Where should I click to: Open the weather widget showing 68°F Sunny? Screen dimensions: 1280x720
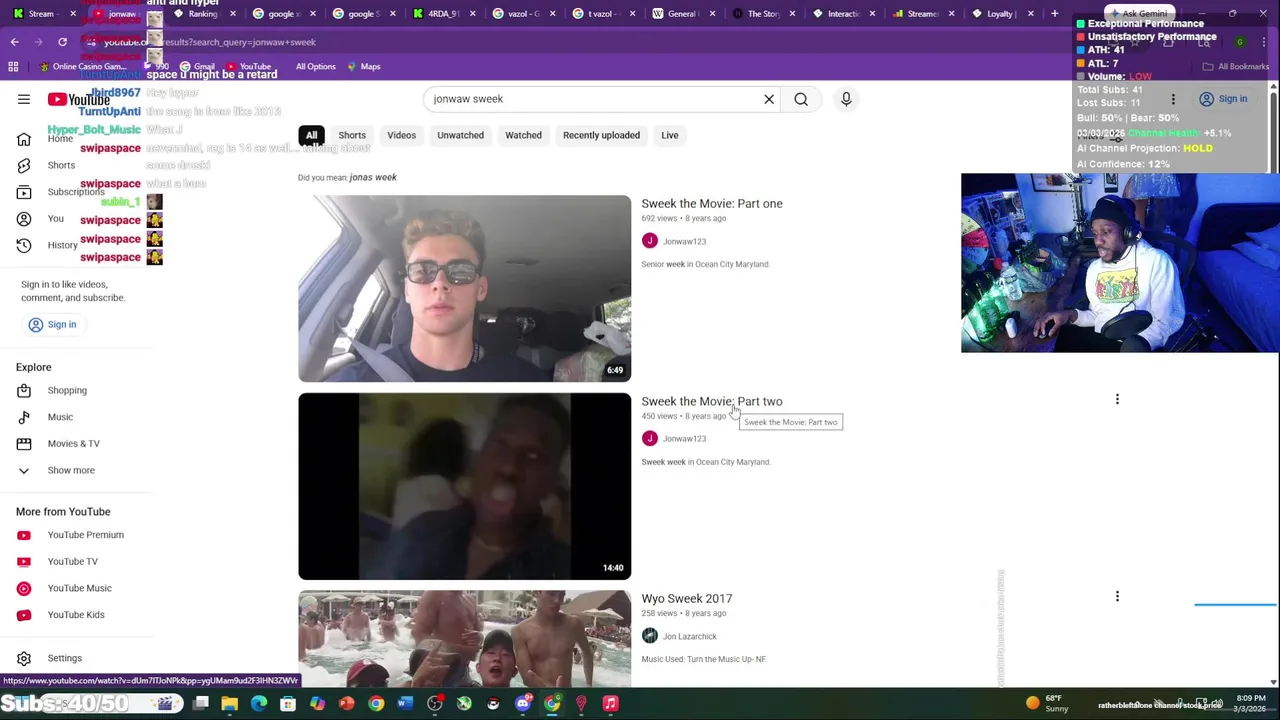pos(1047,704)
